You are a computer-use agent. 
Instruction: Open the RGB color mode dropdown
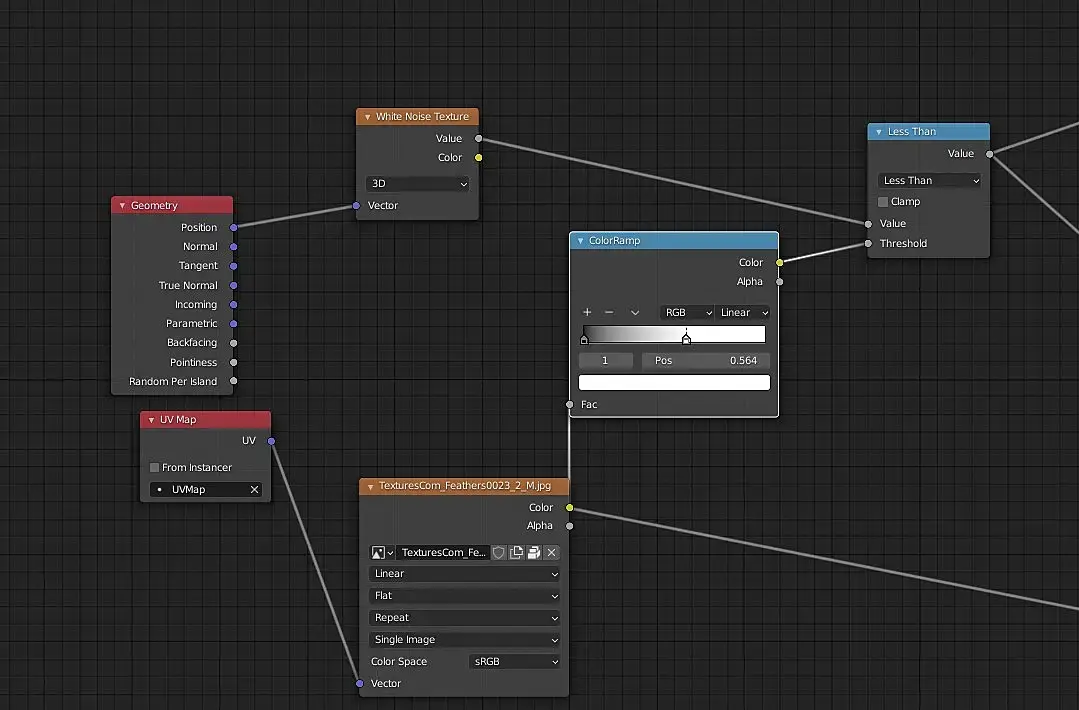point(687,312)
